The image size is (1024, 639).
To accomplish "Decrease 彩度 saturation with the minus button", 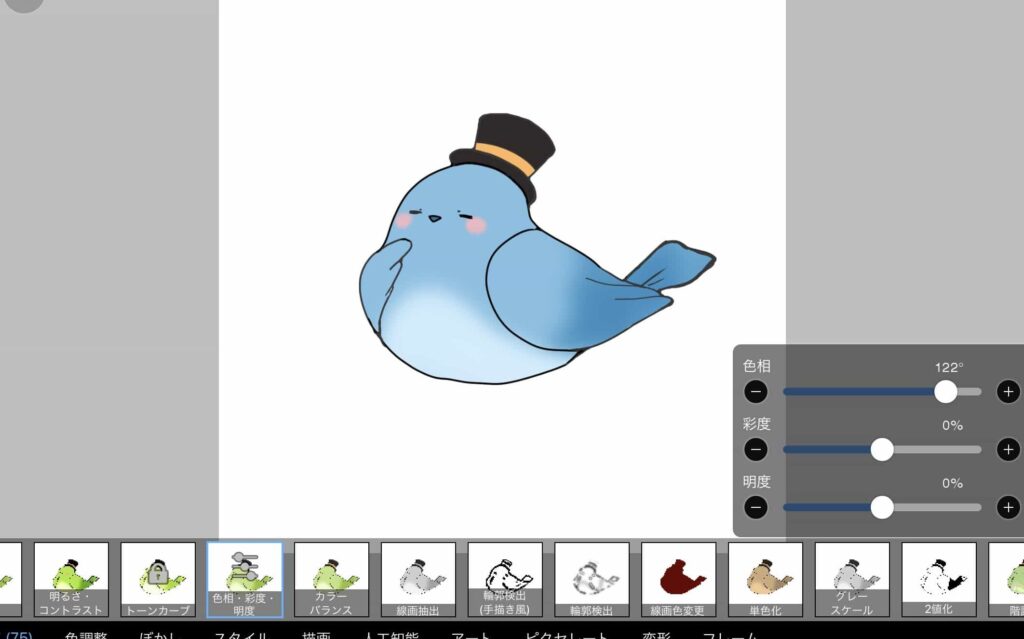I will pyautogui.click(x=756, y=450).
